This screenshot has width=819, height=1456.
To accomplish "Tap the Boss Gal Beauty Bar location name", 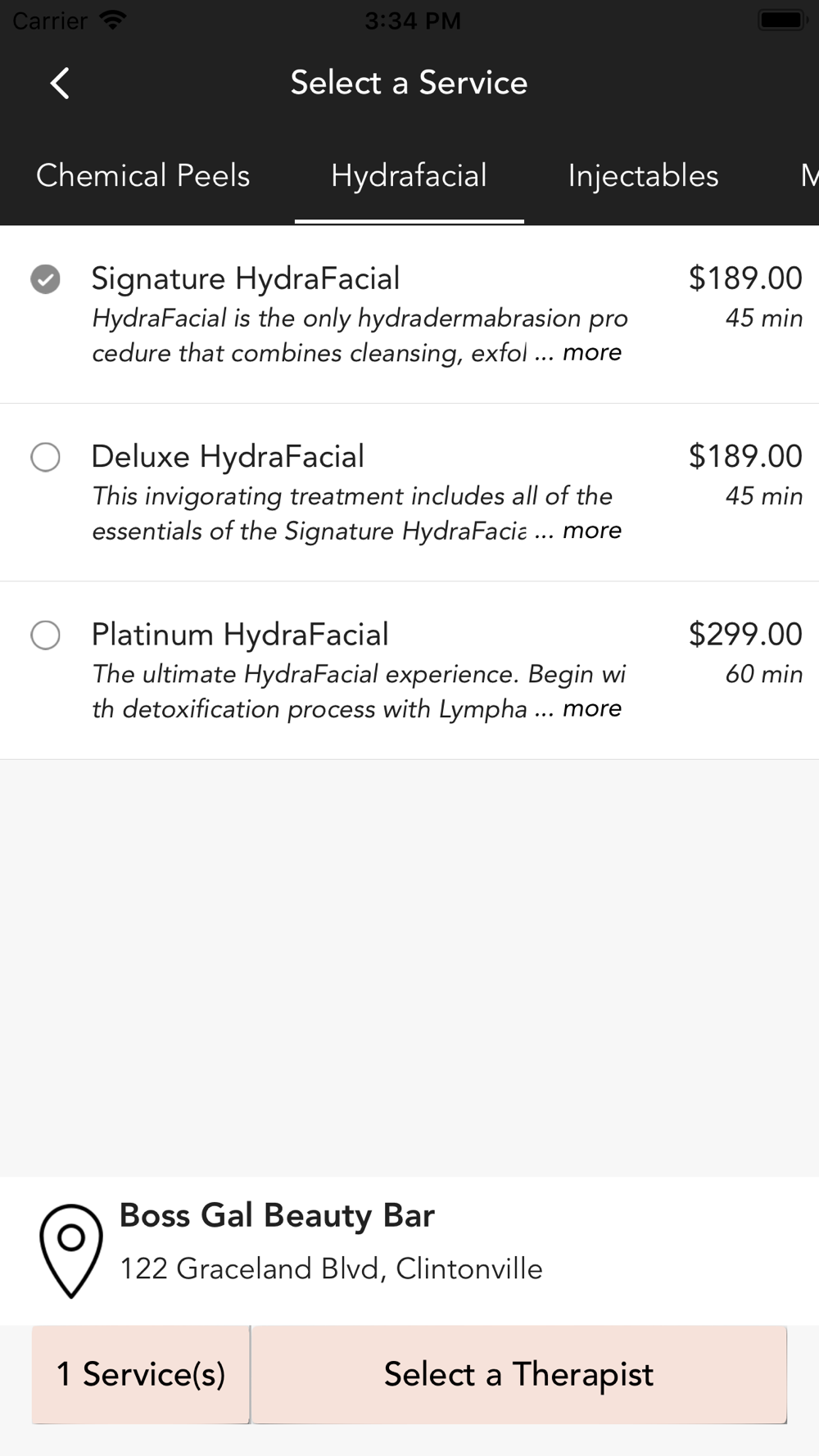I will (x=277, y=1215).
